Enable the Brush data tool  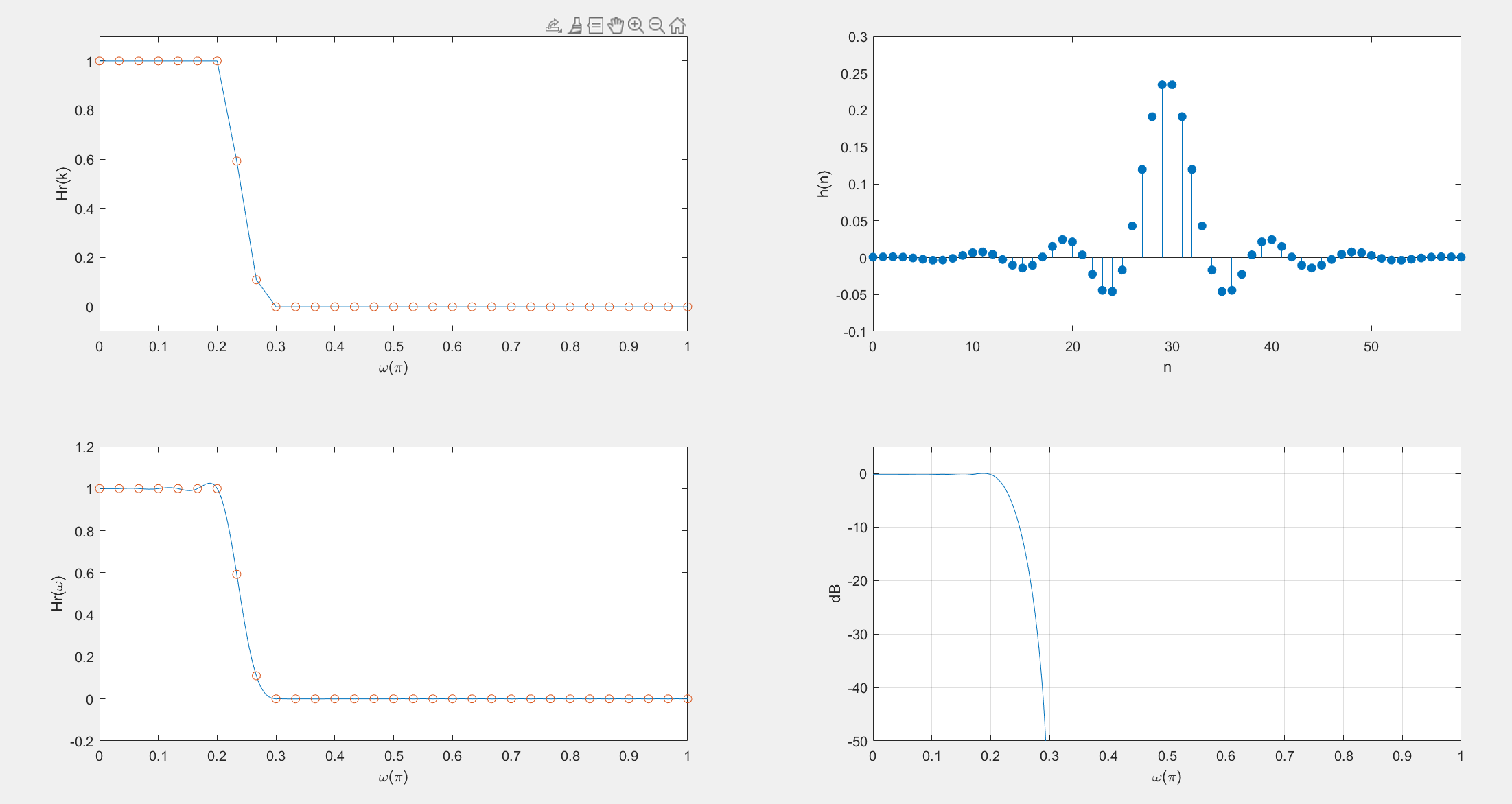[x=575, y=26]
